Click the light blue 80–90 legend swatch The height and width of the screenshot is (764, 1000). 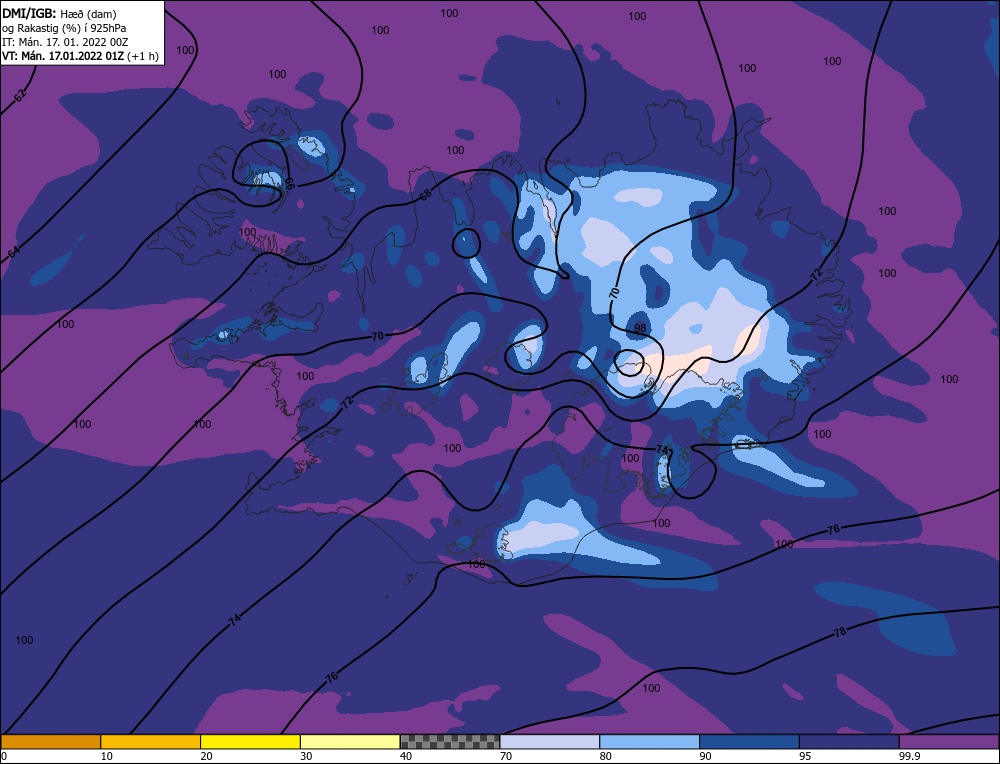649,742
